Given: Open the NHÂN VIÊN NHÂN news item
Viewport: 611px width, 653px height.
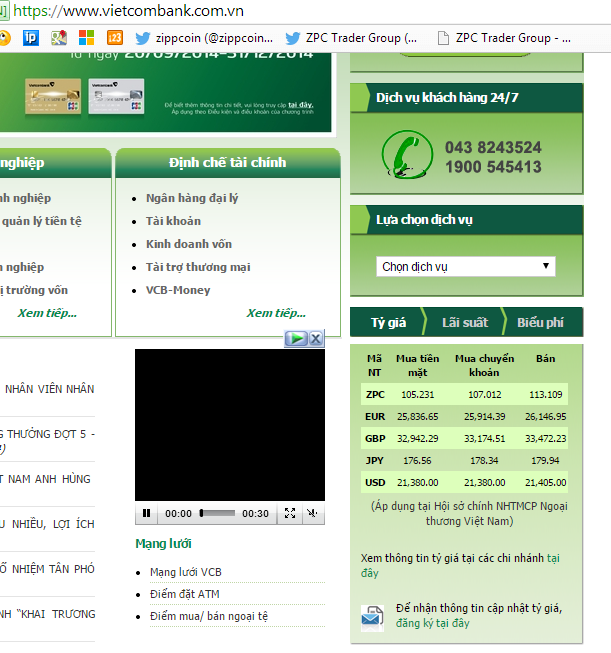Looking at the screenshot, I should [x=49, y=389].
